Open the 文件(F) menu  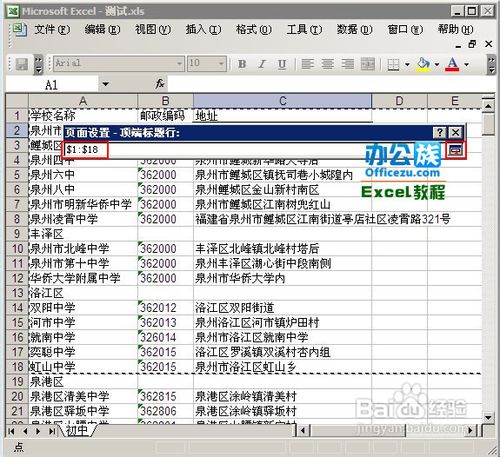pos(52,30)
